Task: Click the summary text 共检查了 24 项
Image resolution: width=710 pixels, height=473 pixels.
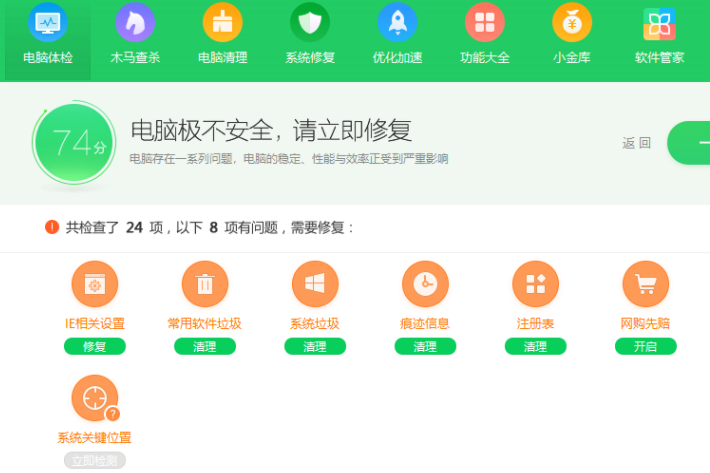Action: click(x=114, y=227)
